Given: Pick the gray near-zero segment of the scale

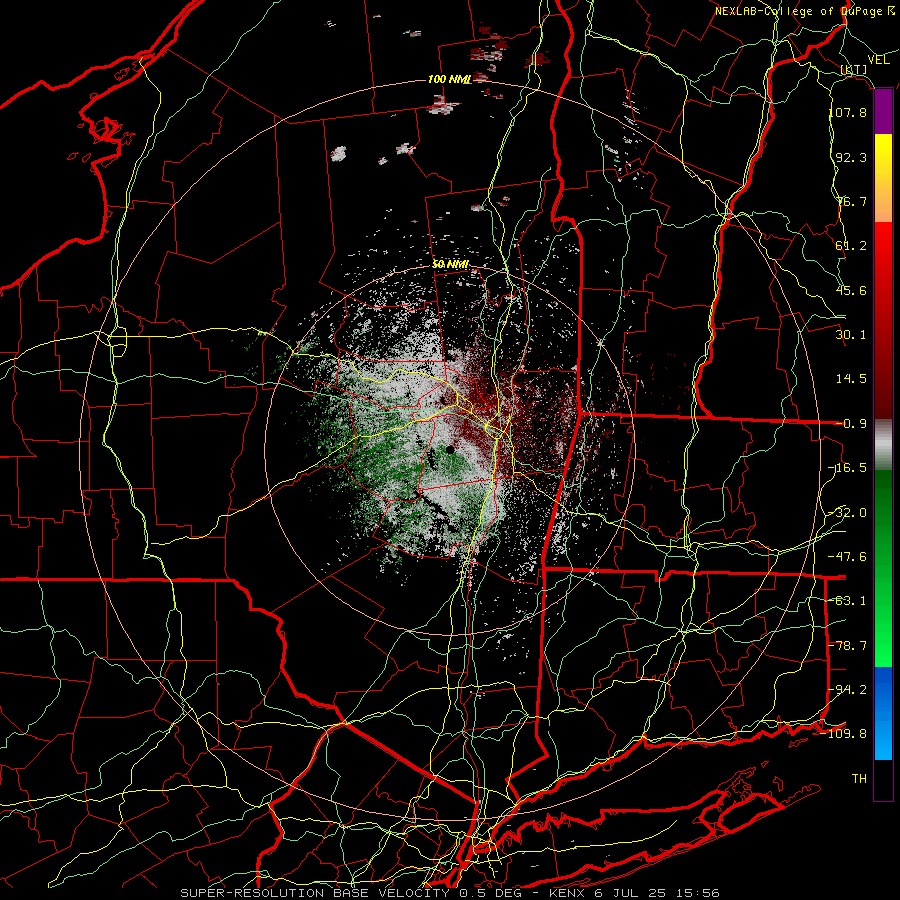Looking at the screenshot, I should 883,445.
